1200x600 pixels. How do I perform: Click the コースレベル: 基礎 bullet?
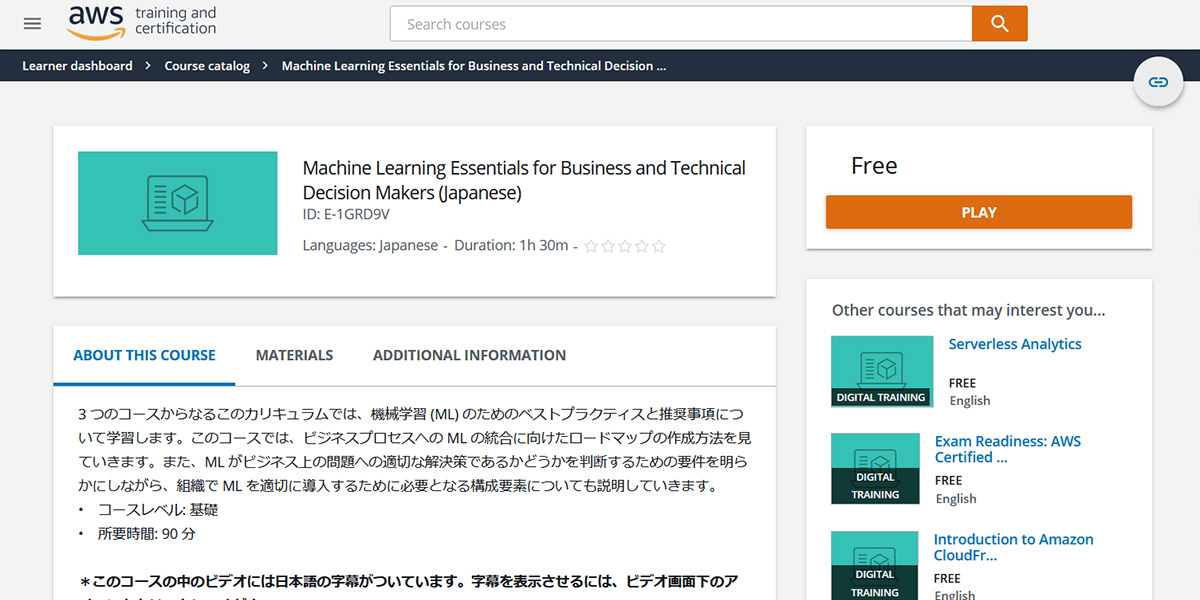click(157, 510)
